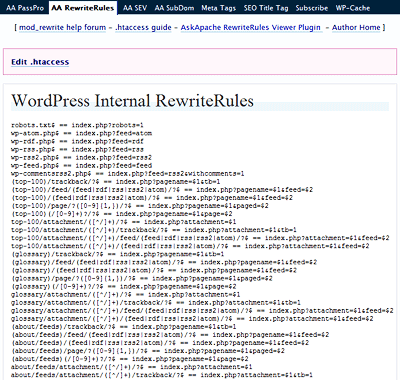
Task: Select the wp-rss.php$ rule line
Action: [77, 149]
